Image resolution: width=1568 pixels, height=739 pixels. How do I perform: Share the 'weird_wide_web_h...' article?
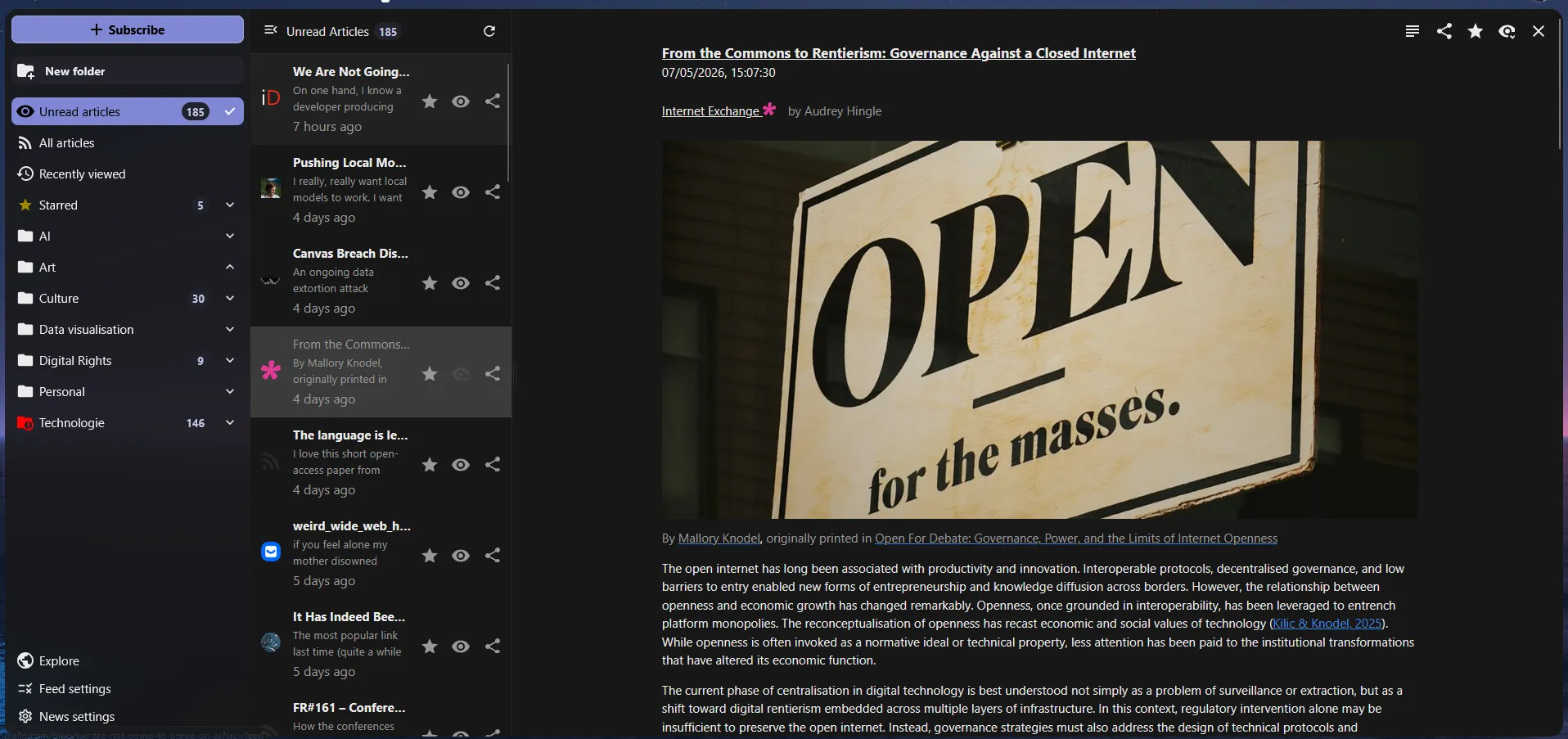pyautogui.click(x=493, y=556)
